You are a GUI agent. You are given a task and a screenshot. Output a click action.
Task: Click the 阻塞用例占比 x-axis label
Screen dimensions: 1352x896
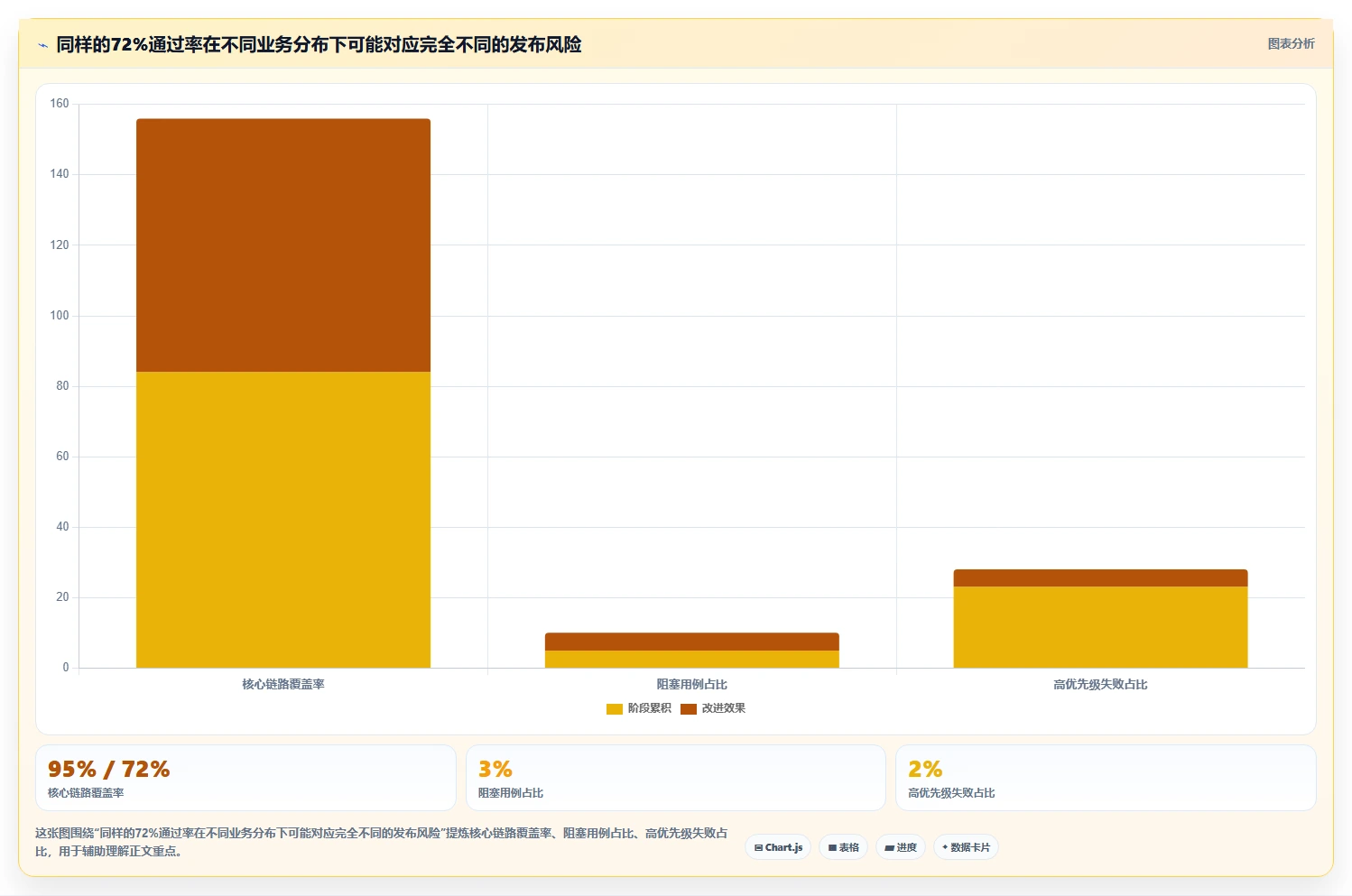pyautogui.click(x=692, y=684)
